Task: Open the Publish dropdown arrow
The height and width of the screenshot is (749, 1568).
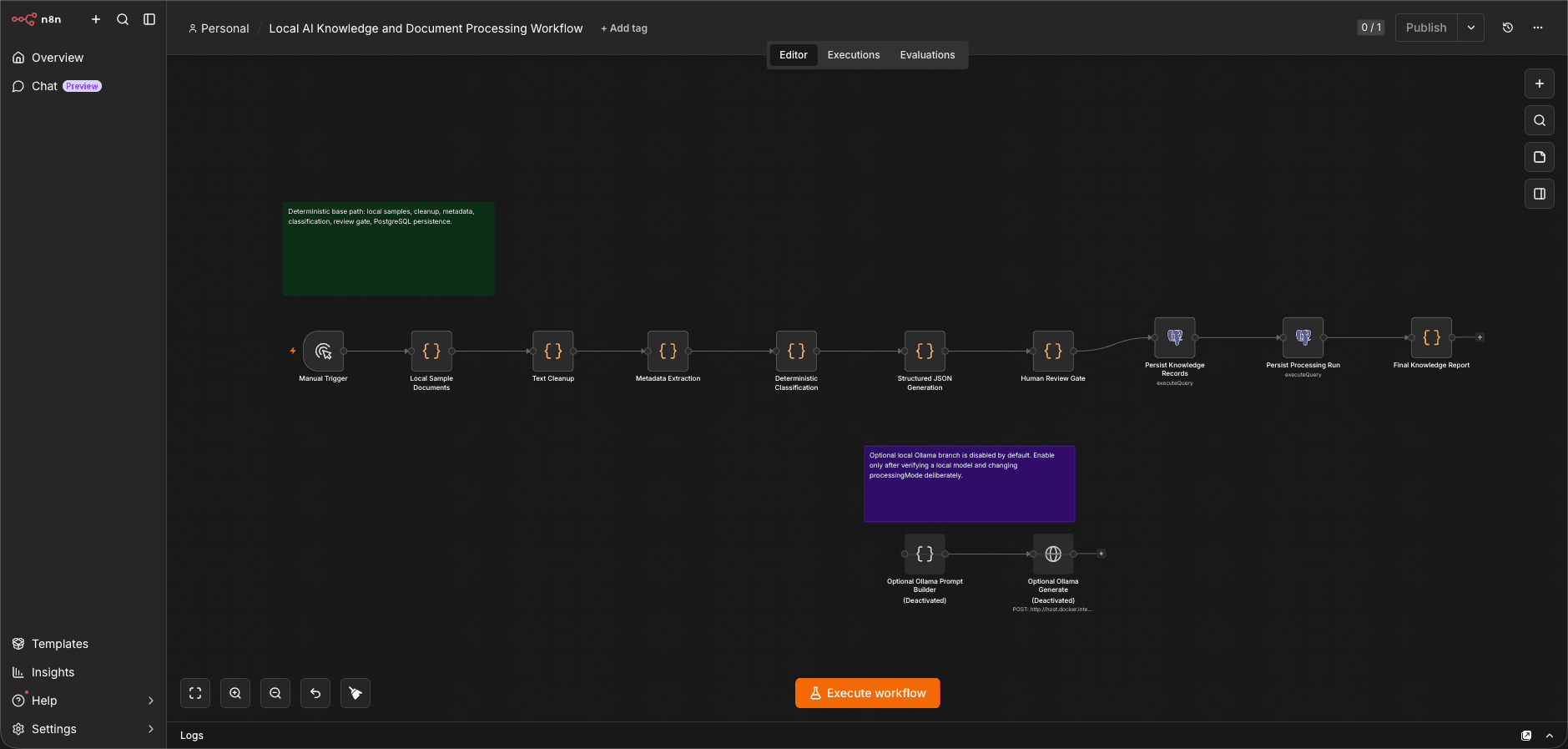Action: click(x=1471, y=28)
